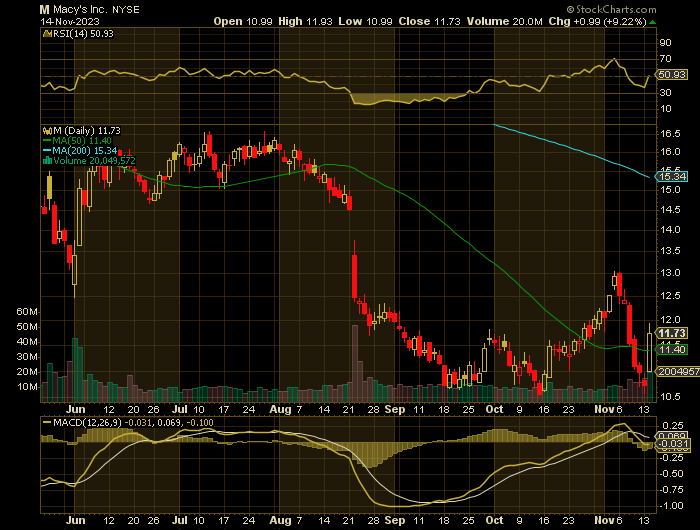Click the latest candlestick on 14 November

click(x=649, y=347)
